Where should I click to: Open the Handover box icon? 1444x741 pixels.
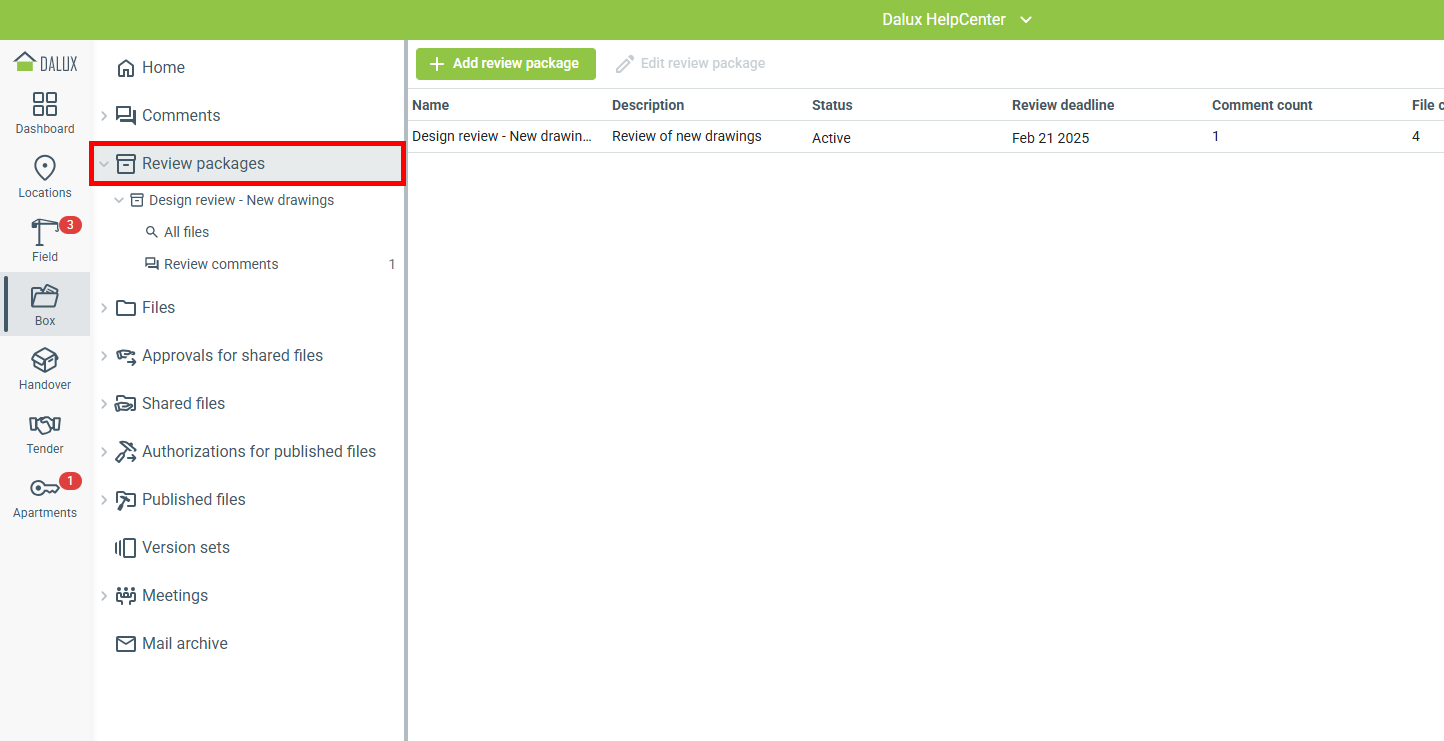pos(45,360)
